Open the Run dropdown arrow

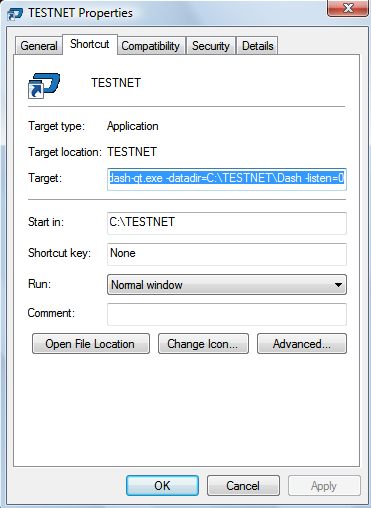(338, 285)
